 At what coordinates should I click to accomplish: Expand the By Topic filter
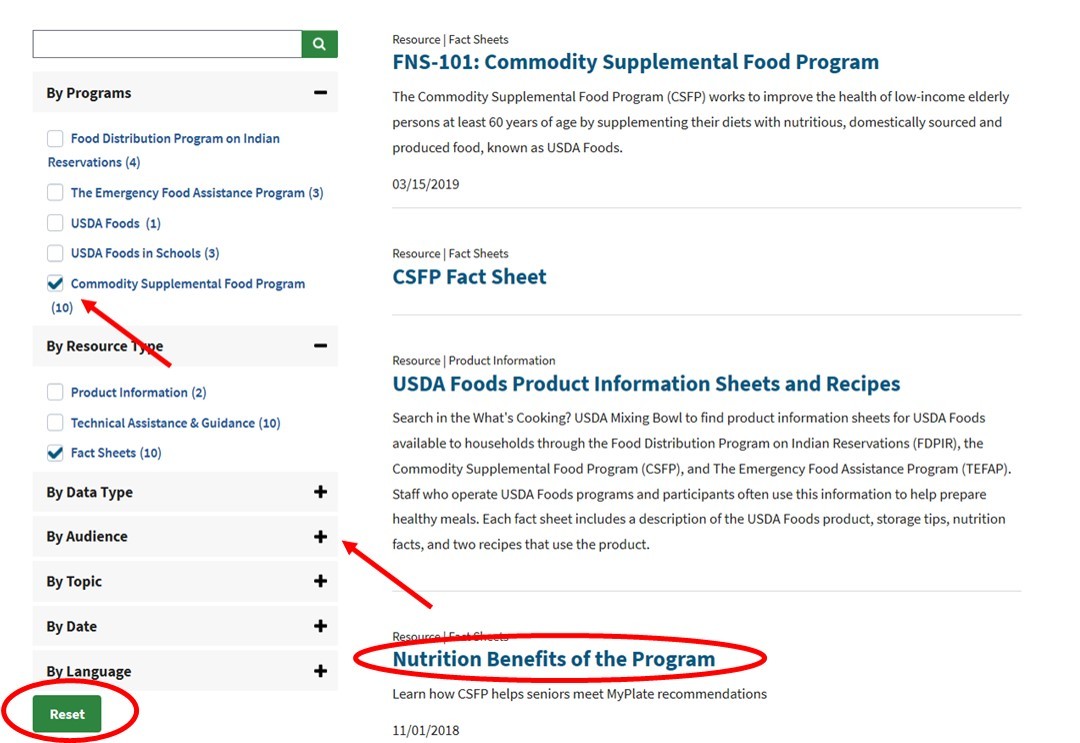point(320,581)
